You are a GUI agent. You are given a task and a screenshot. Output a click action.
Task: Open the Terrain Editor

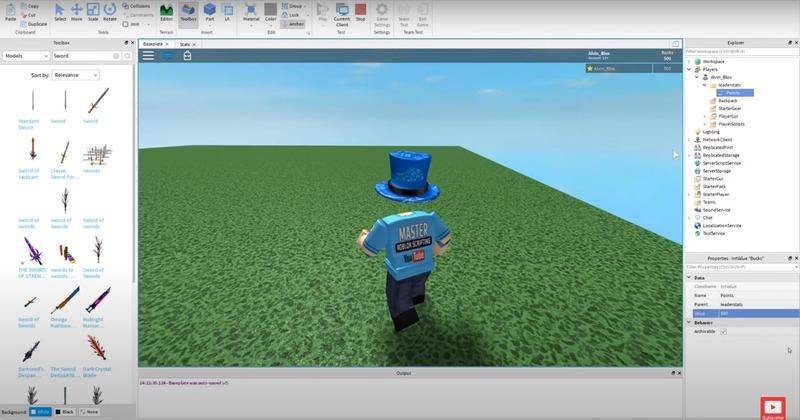(166, 12)
